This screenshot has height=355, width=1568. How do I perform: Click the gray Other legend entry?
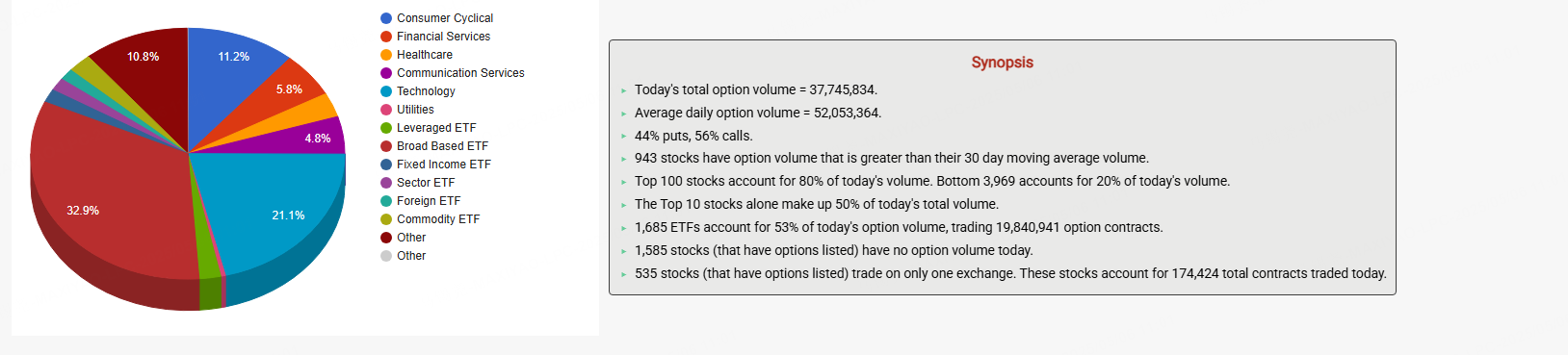pos(403,256)
